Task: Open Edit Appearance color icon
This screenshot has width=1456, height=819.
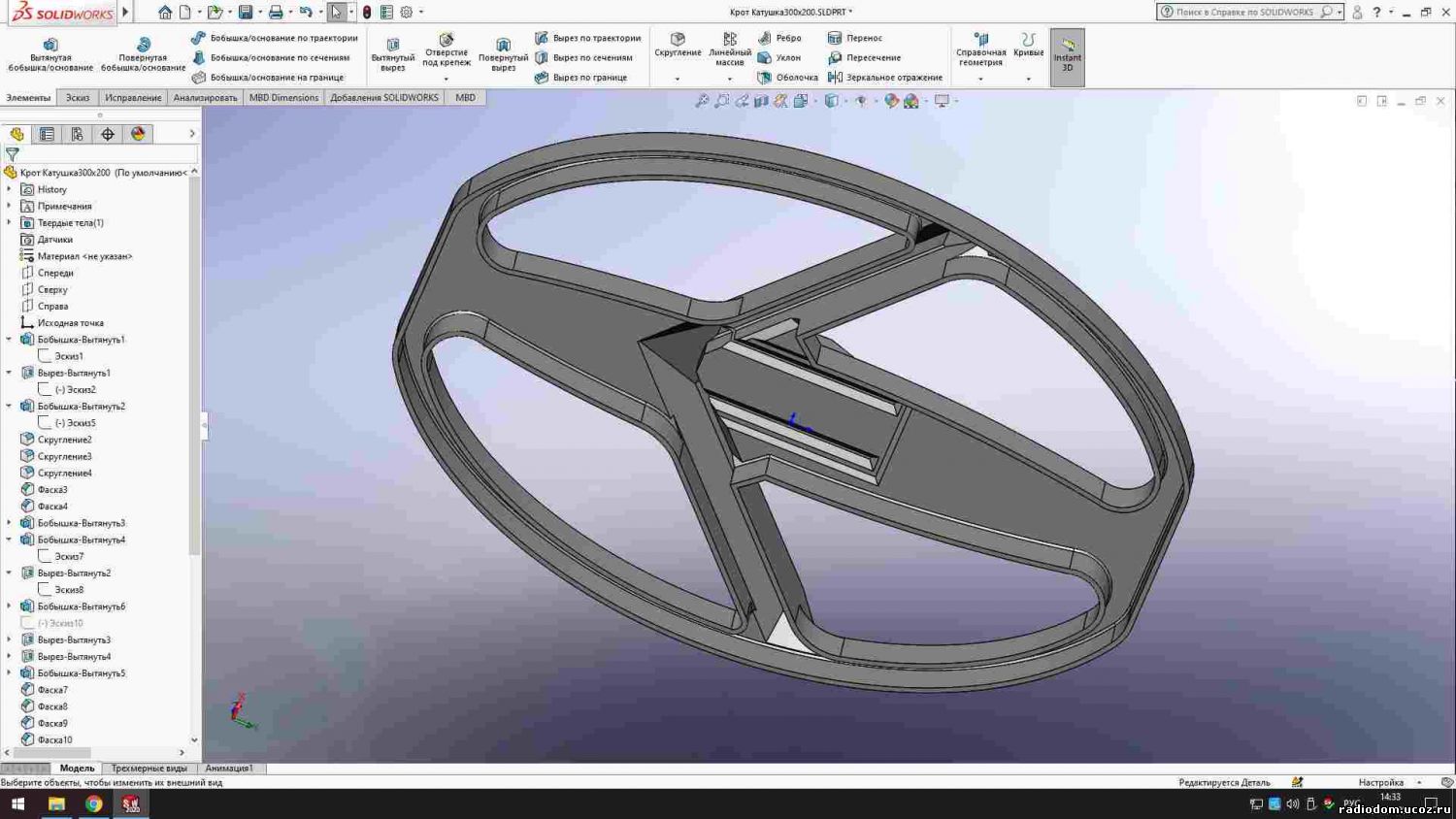Action: tap(891, 101)
